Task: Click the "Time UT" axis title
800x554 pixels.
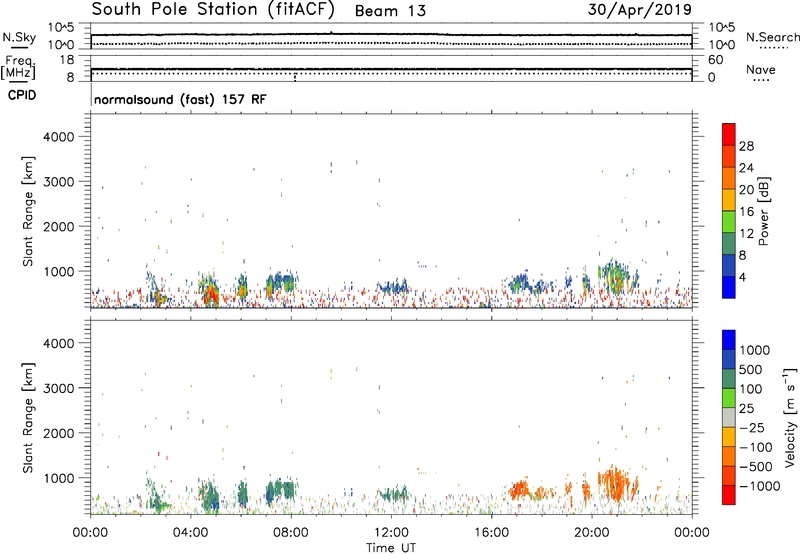Action: (x=391, y=547)
